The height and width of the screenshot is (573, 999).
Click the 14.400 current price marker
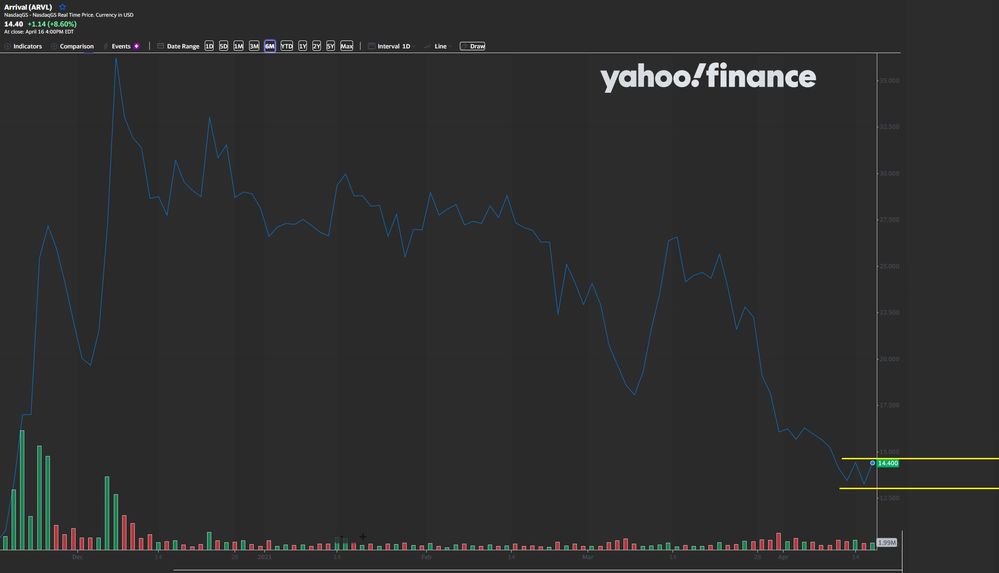887,463
